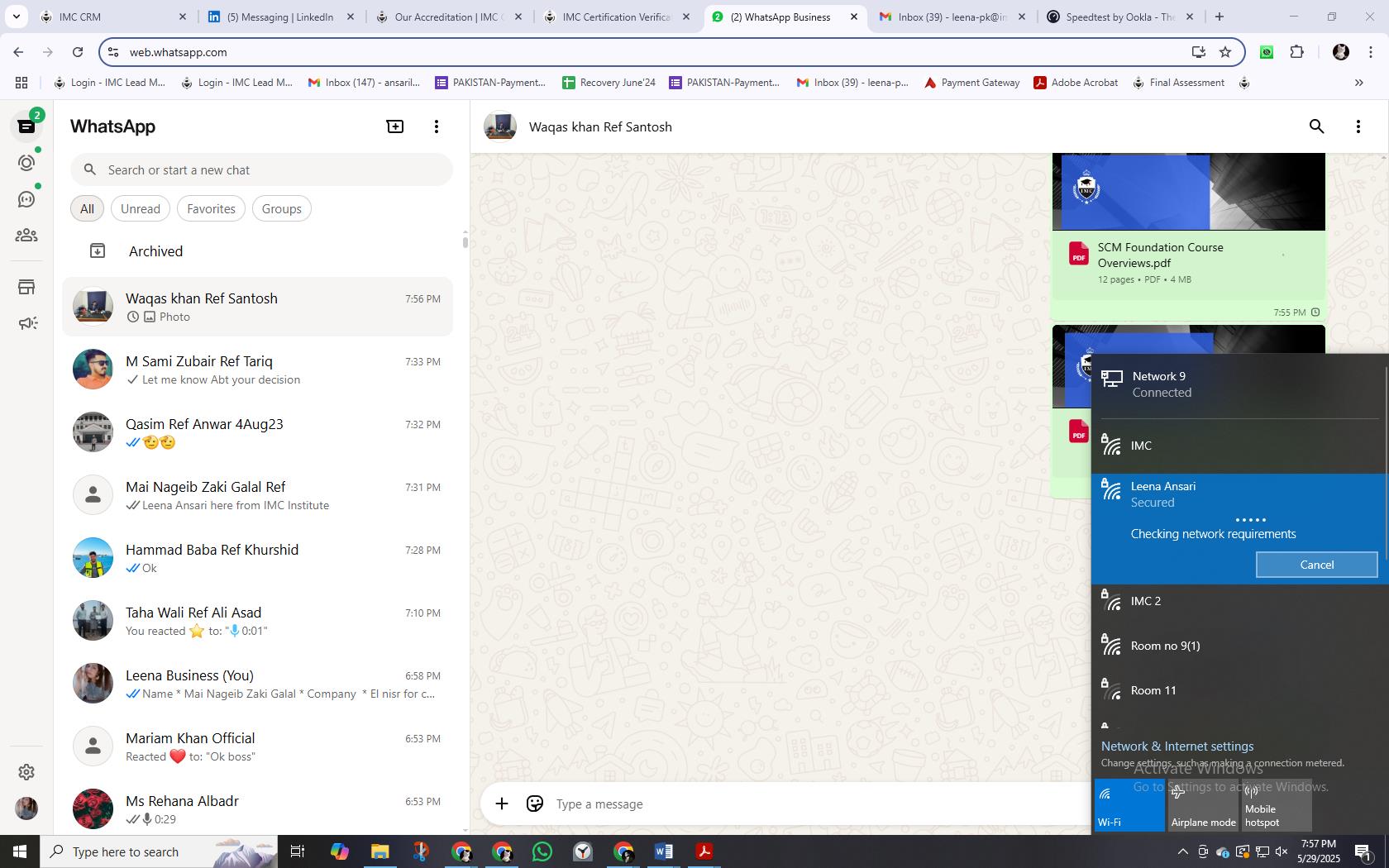Open Payment Gateway bookmark
This screenshot has height=868, width=1389.
(x=971, y=83)
